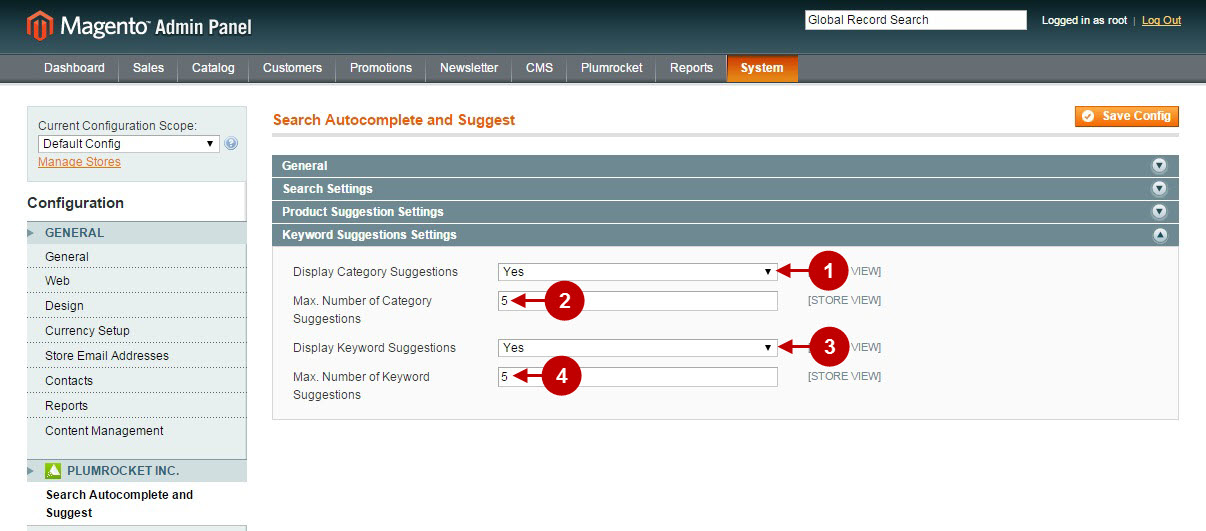Click the Magento logo icon
This screenshot has width=1206, height=531.
(x=39, y=26)
